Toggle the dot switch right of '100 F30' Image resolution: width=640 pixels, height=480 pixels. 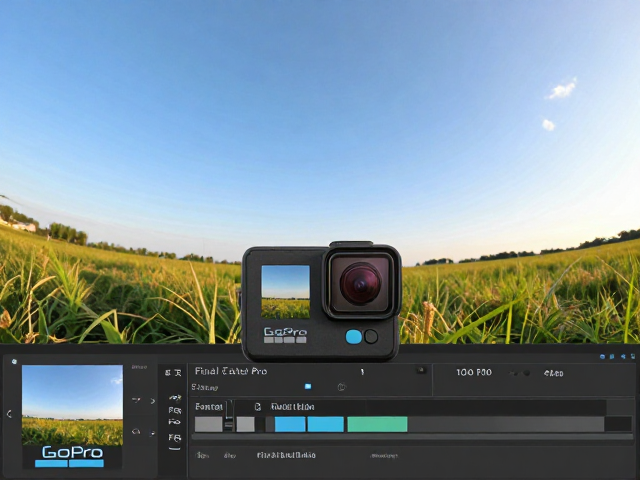click(520, 373)
